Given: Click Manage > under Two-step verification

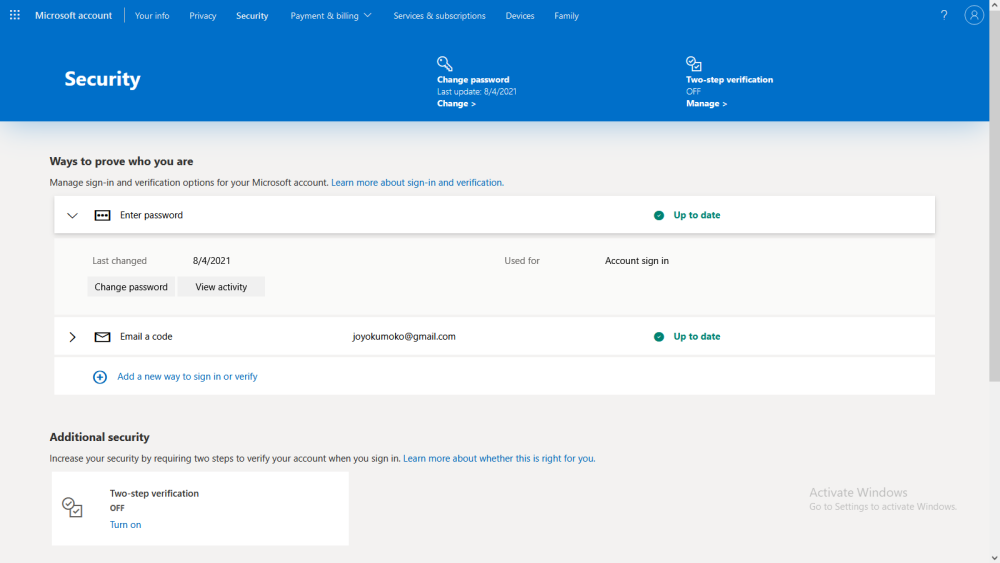Looking at the screenshot, I should coord(706,103).
